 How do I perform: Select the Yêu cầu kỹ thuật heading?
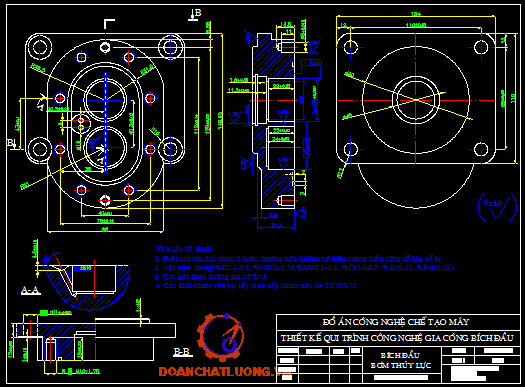(184, 249)
